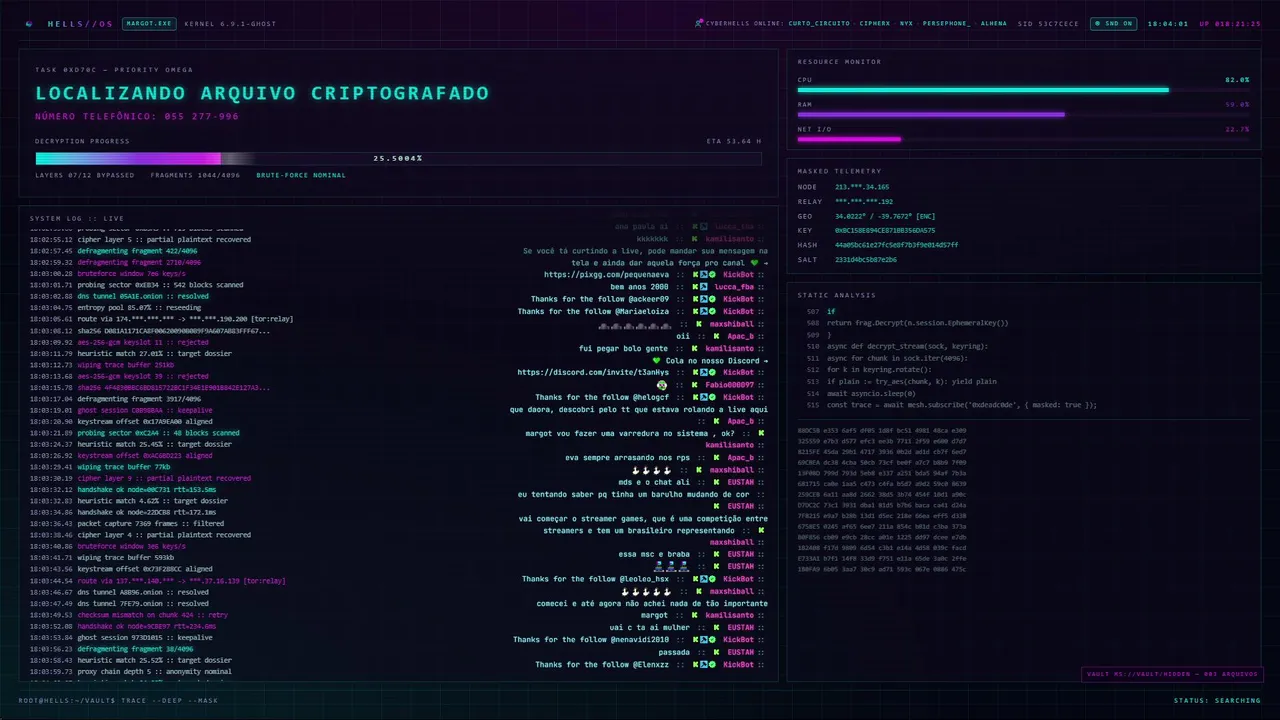The image size is (1280, 720).
Task: Click the decryption progress bar
Action: click(398, 158)
